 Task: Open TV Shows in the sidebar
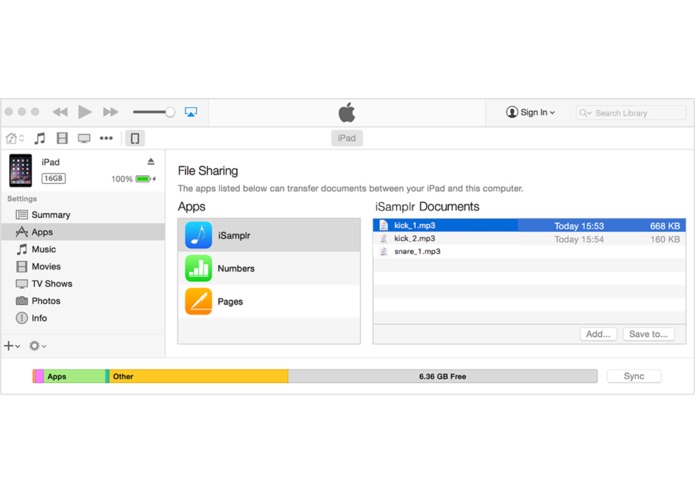point(83,284)
